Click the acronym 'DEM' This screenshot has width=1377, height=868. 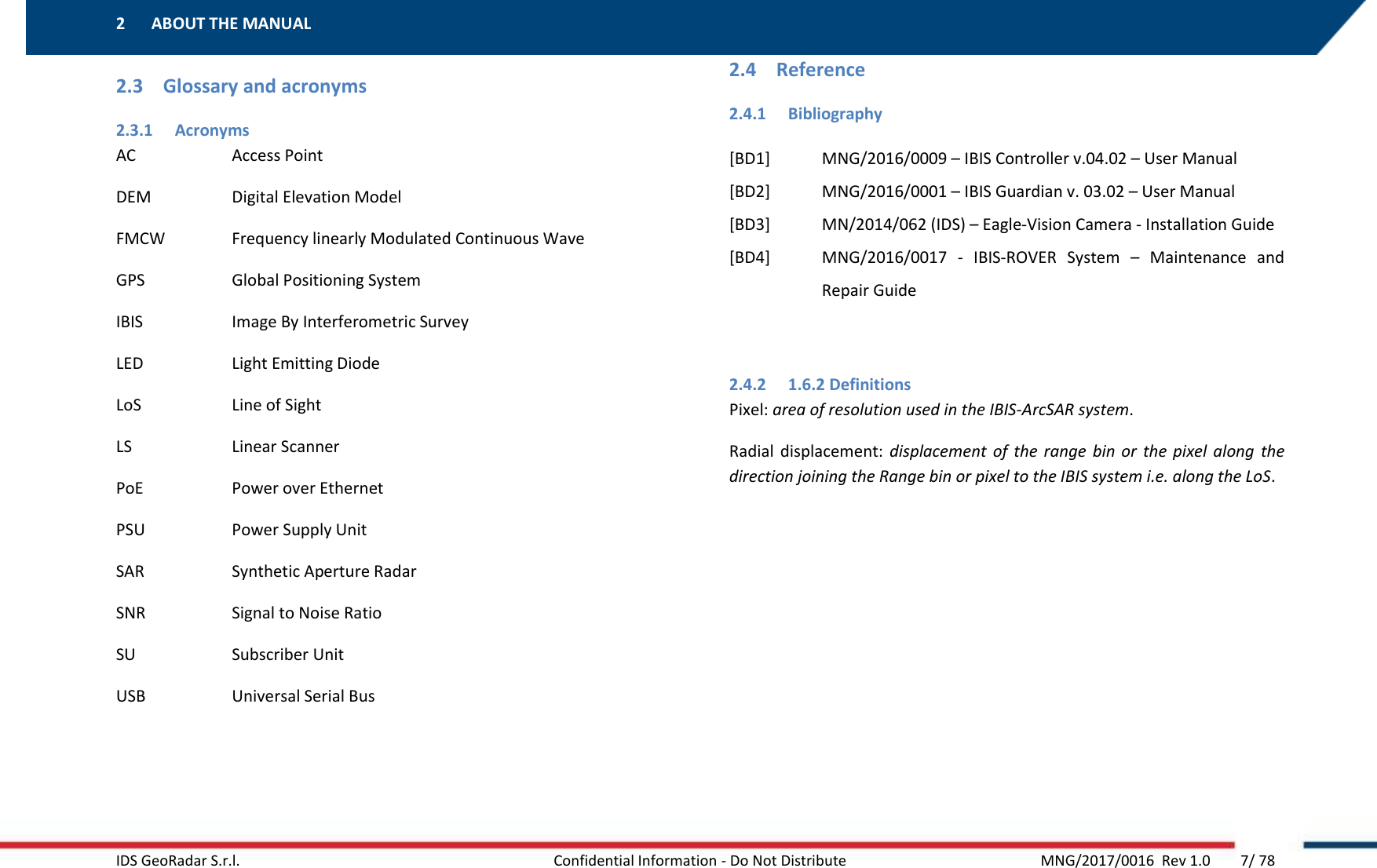[133, 197]
